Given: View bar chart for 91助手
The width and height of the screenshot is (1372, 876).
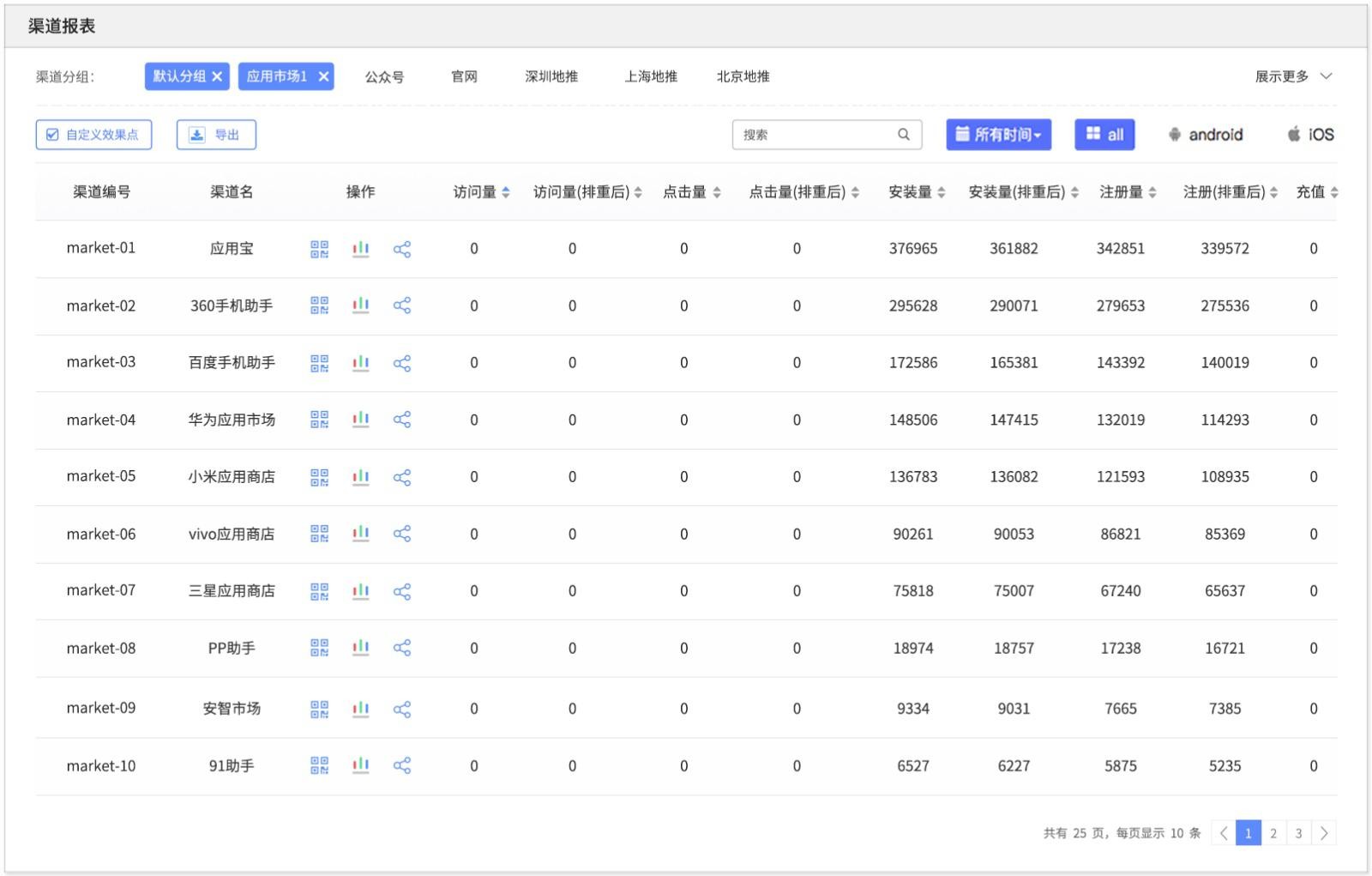Looking at the screenshot, I should pyautogui.click(x=361, y=765).
